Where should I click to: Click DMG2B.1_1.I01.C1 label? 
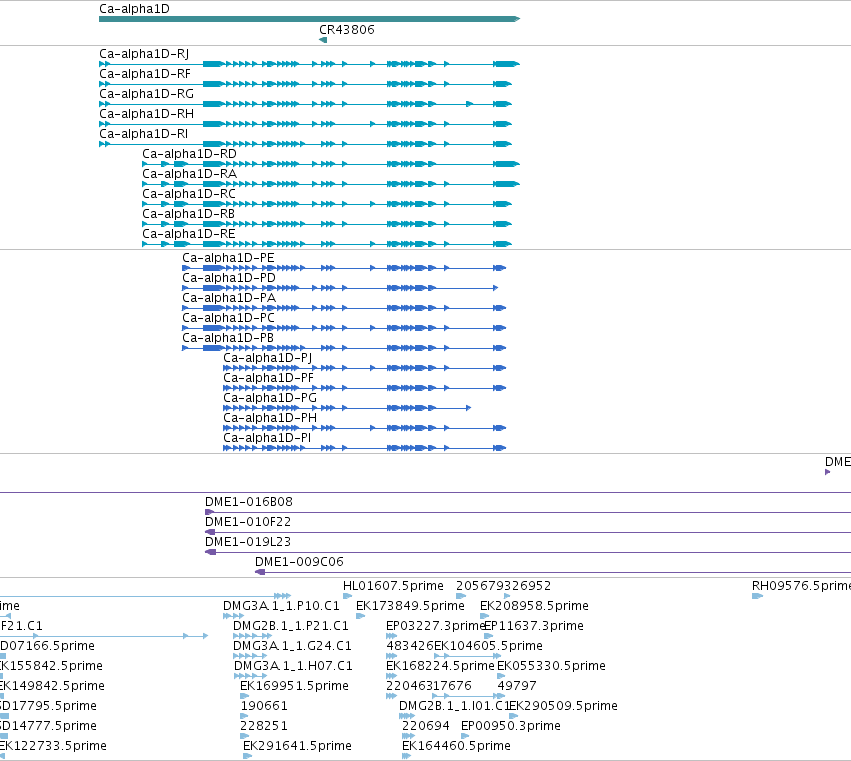[x=454, y=707]
